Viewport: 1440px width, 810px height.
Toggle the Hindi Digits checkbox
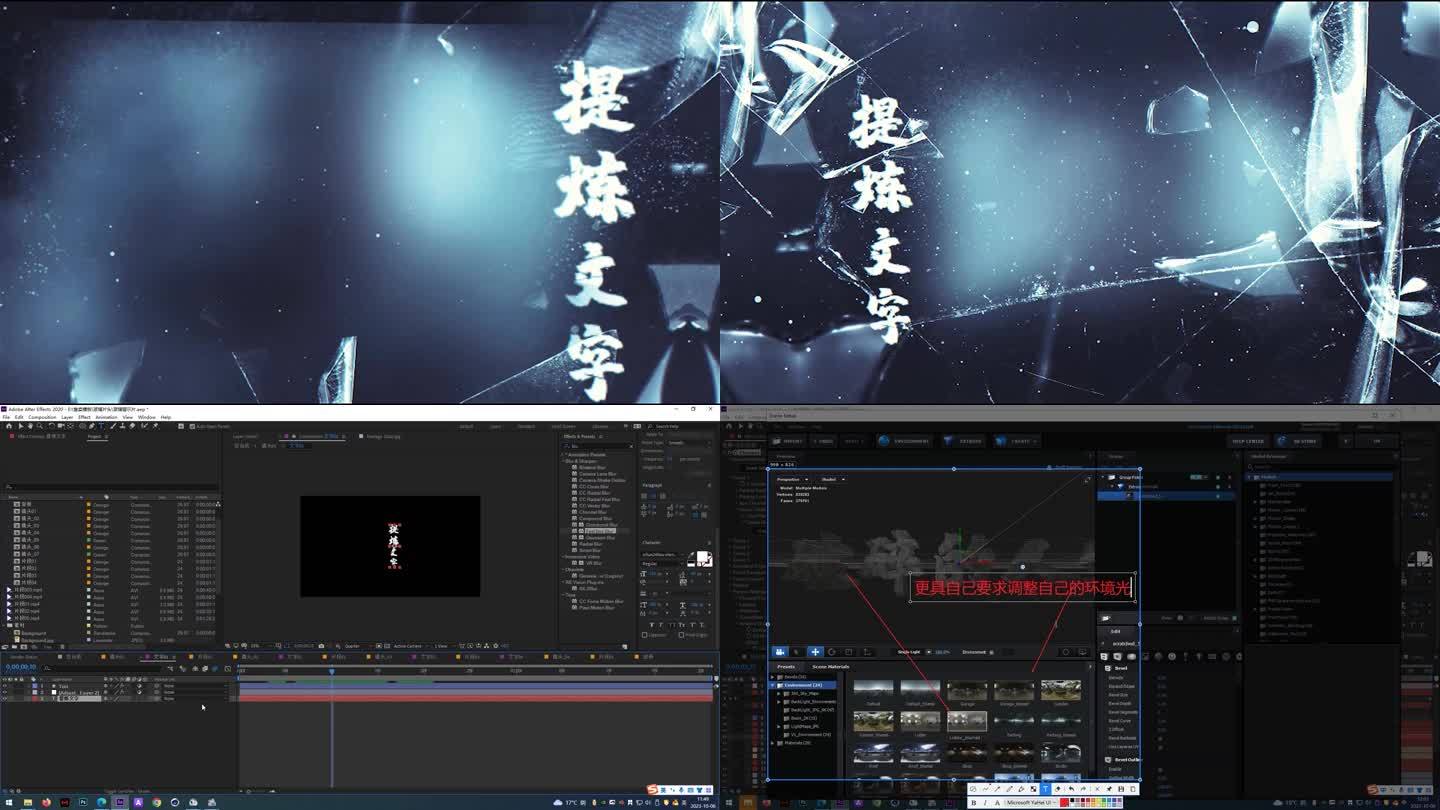[681, 635]
